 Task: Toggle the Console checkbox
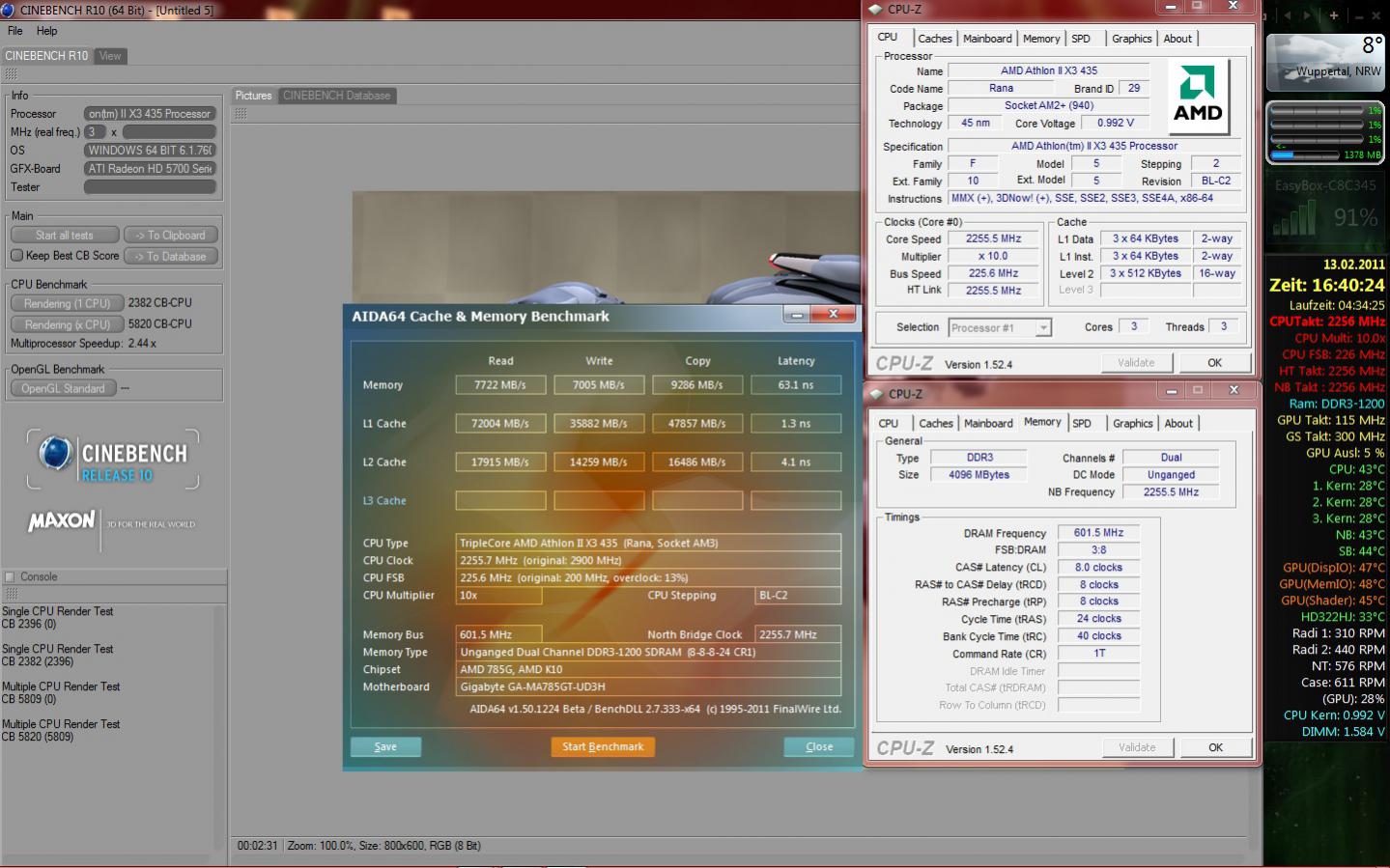(x=10, y=576)
